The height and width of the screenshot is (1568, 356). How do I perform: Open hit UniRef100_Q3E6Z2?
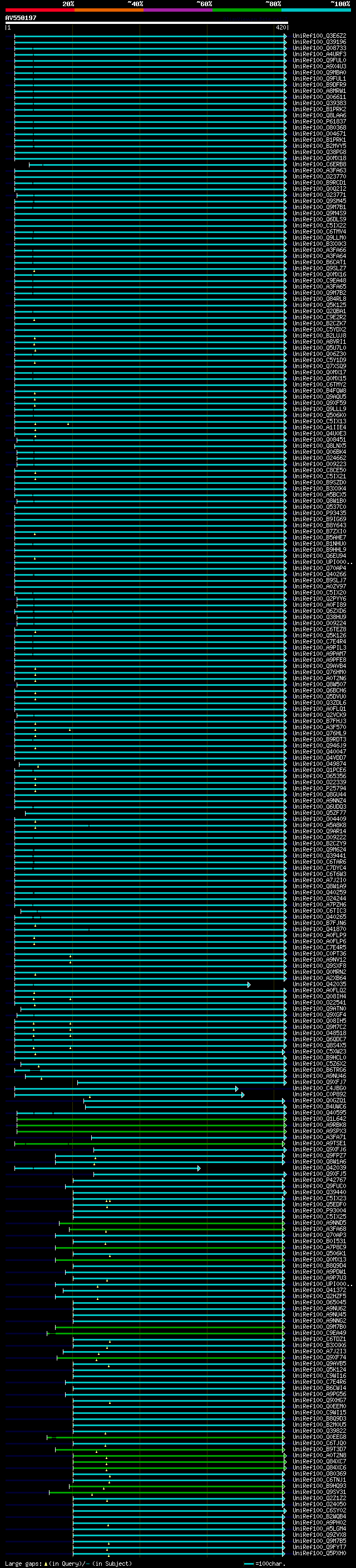pyautogui.click(x=319, y=36)
